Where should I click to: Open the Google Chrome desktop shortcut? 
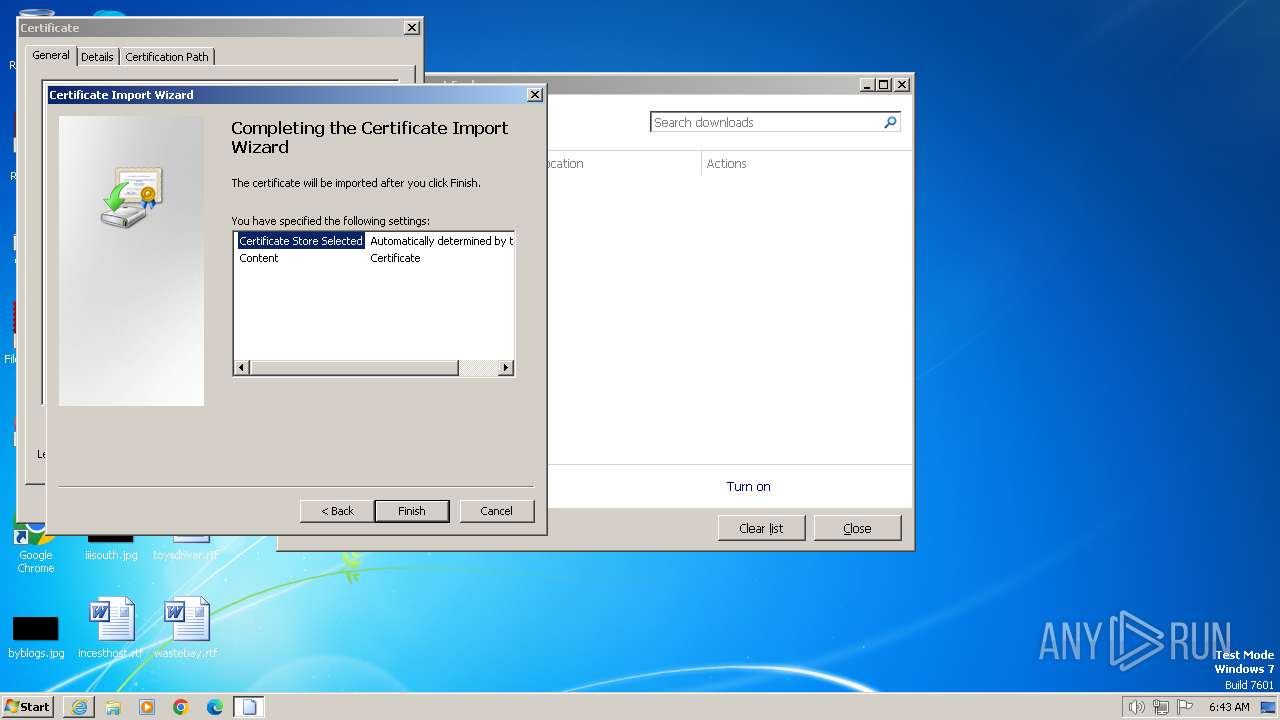pos(35,545)
